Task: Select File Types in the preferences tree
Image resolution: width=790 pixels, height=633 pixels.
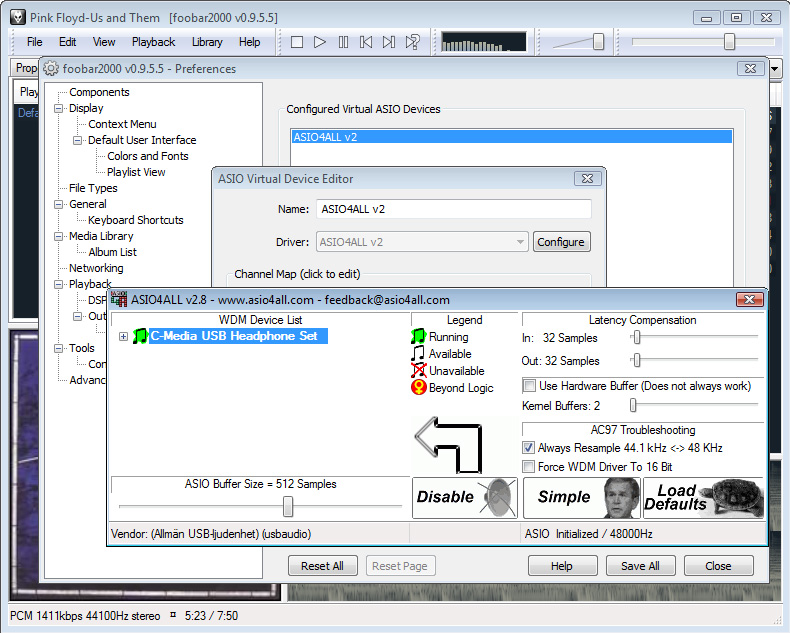Action: point(93,188)
